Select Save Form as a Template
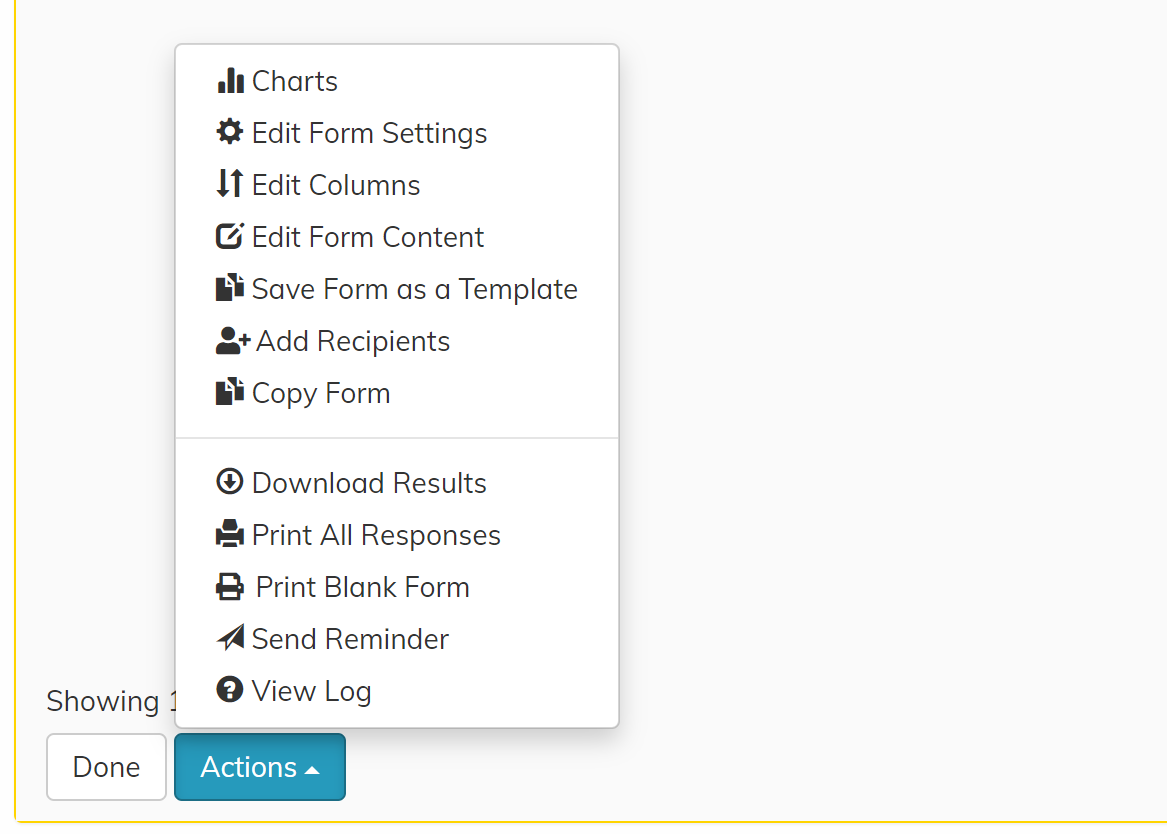The image size is (1167, 834). pos(414,289)
